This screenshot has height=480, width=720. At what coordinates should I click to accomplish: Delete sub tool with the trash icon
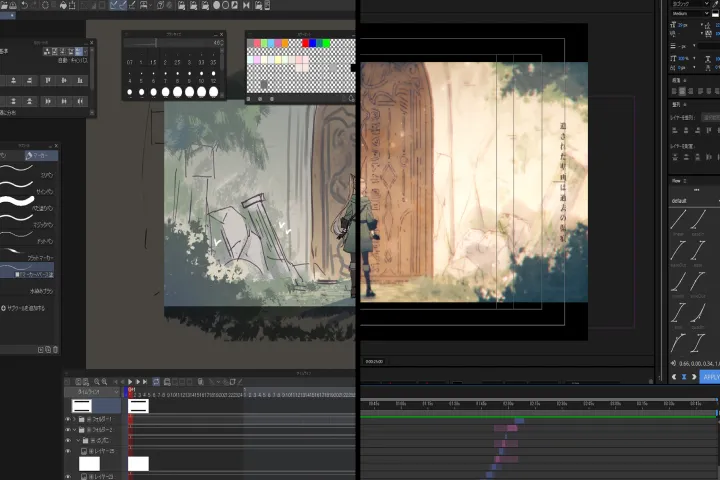(56, 350)
